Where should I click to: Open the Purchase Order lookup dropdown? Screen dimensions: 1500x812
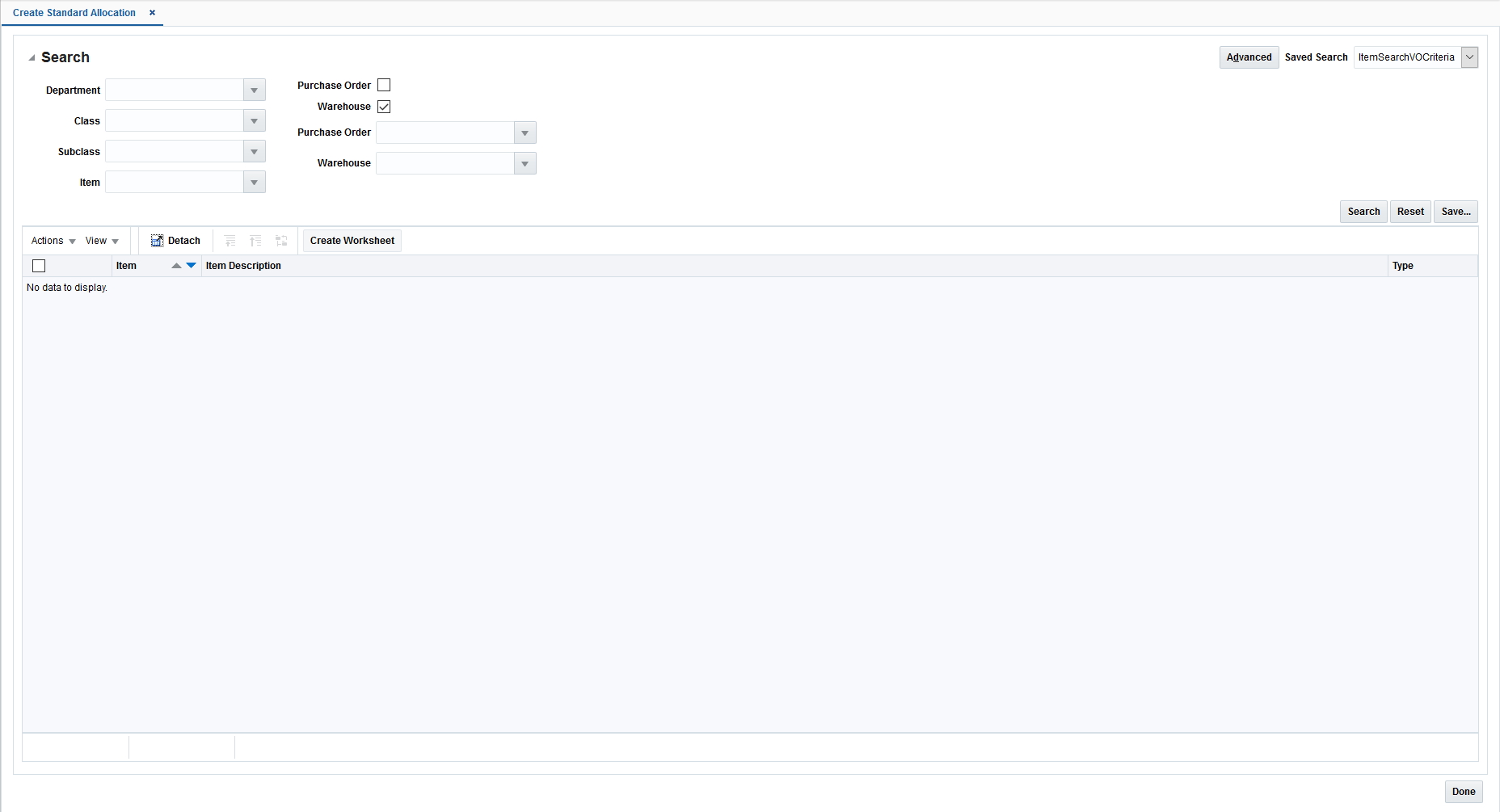[525, 133]
